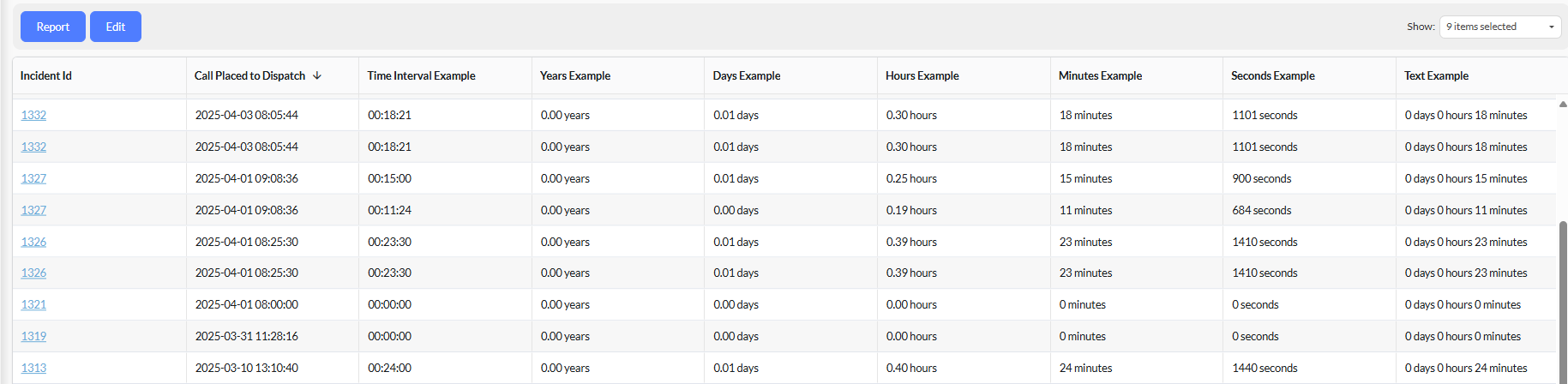
Task: Click the Hours Example column header
Action: 922,75
